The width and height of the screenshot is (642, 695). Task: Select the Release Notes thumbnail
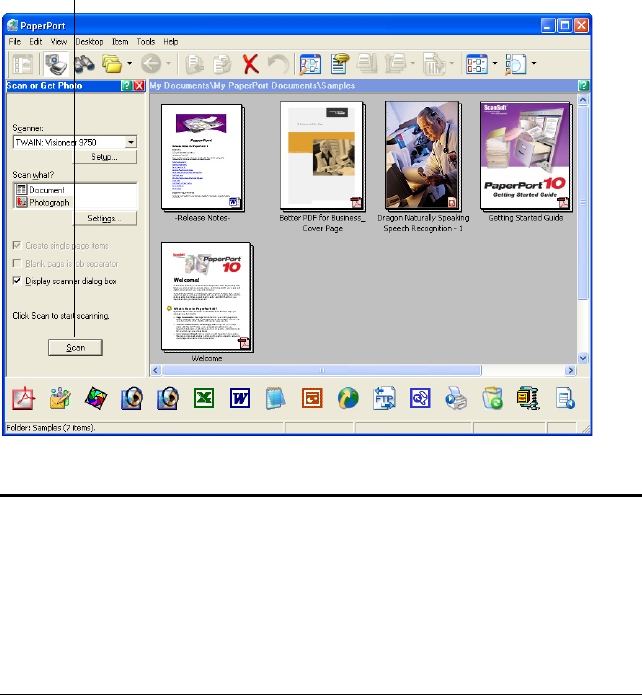(202, 157)
